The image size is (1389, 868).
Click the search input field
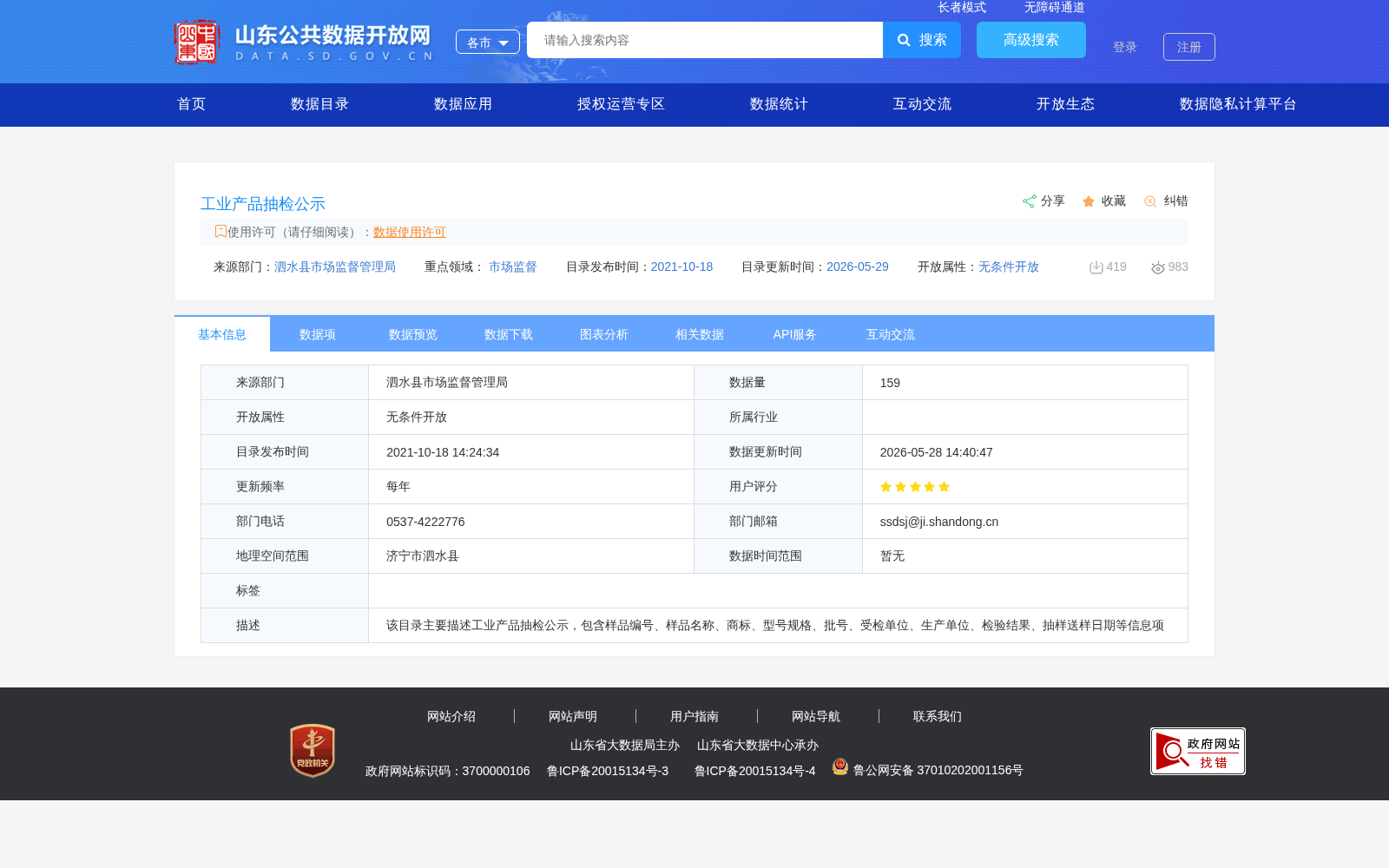point(705,40)
